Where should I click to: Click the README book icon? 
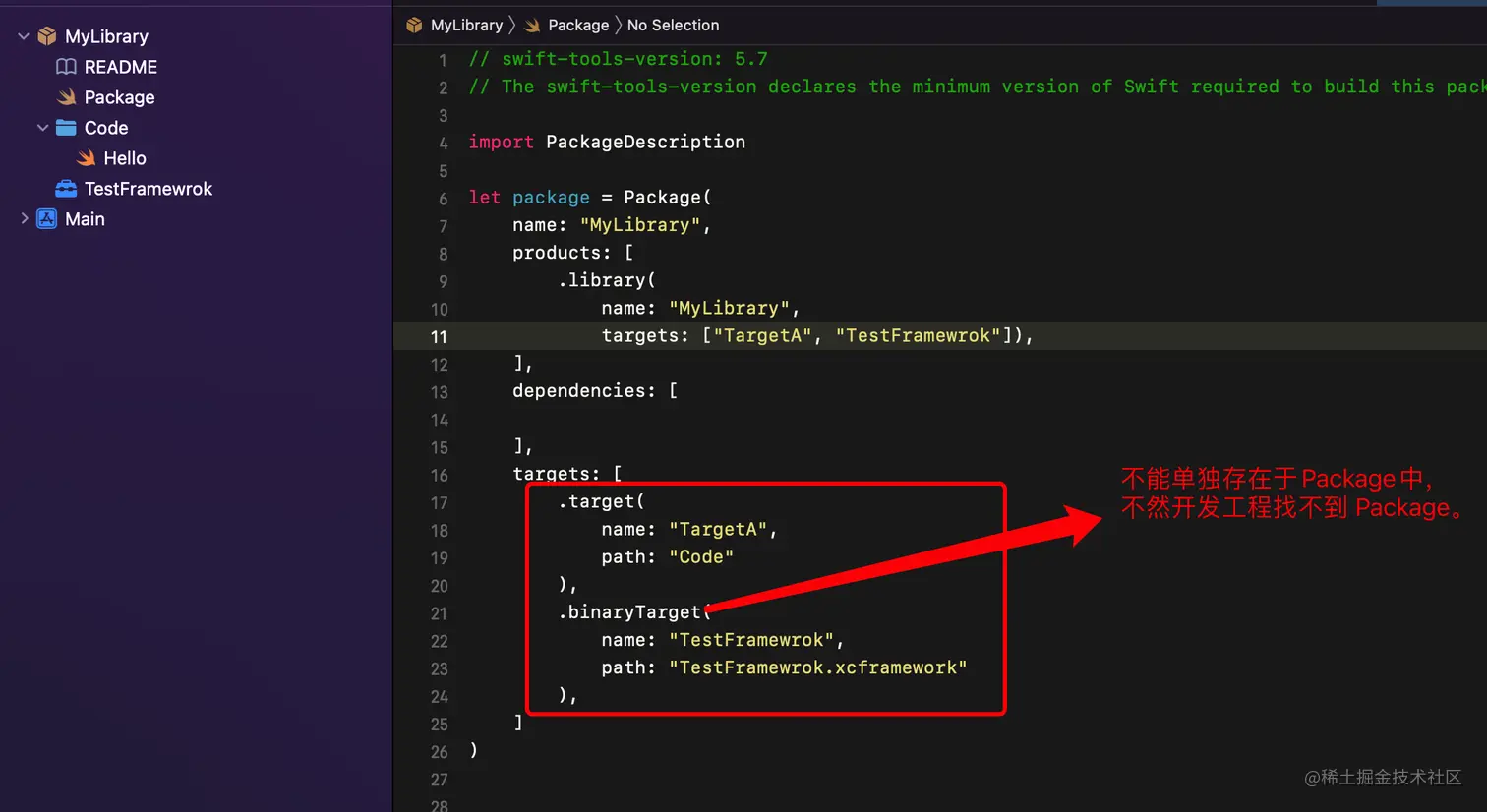pyautogui.click(x=66, y=67)
